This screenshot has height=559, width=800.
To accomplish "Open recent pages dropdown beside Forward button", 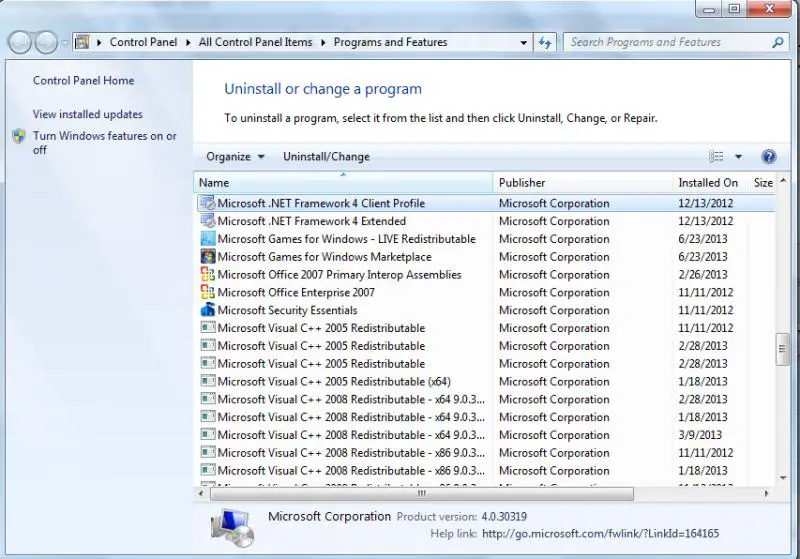I will click(65, 43).
